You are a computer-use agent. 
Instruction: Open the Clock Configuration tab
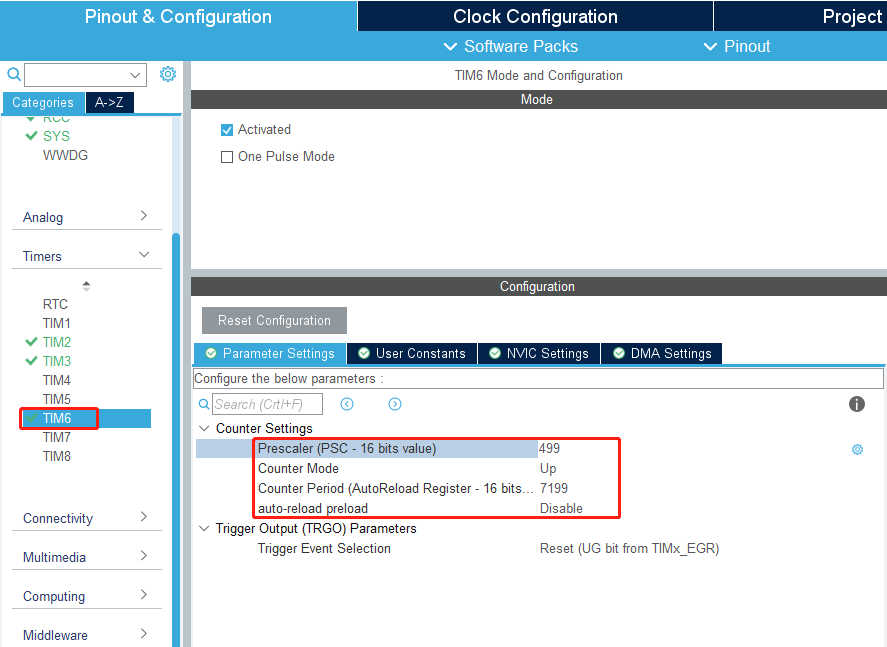tap(535, 16)
